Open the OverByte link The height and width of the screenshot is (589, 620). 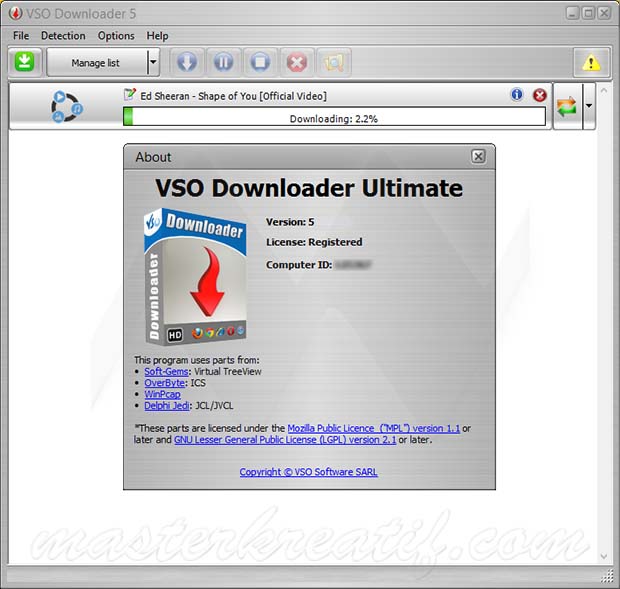[164, 383]
